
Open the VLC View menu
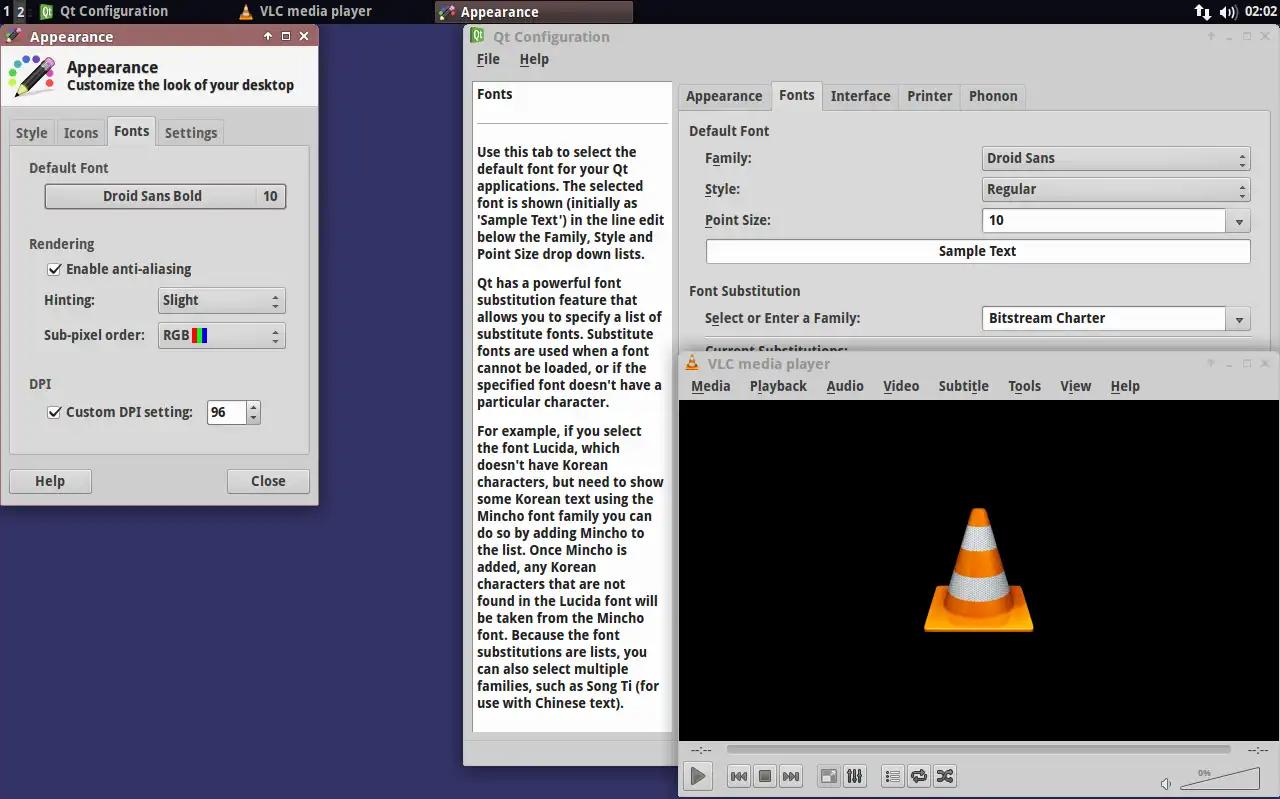pyautogui.click(x=1076, y=386)
